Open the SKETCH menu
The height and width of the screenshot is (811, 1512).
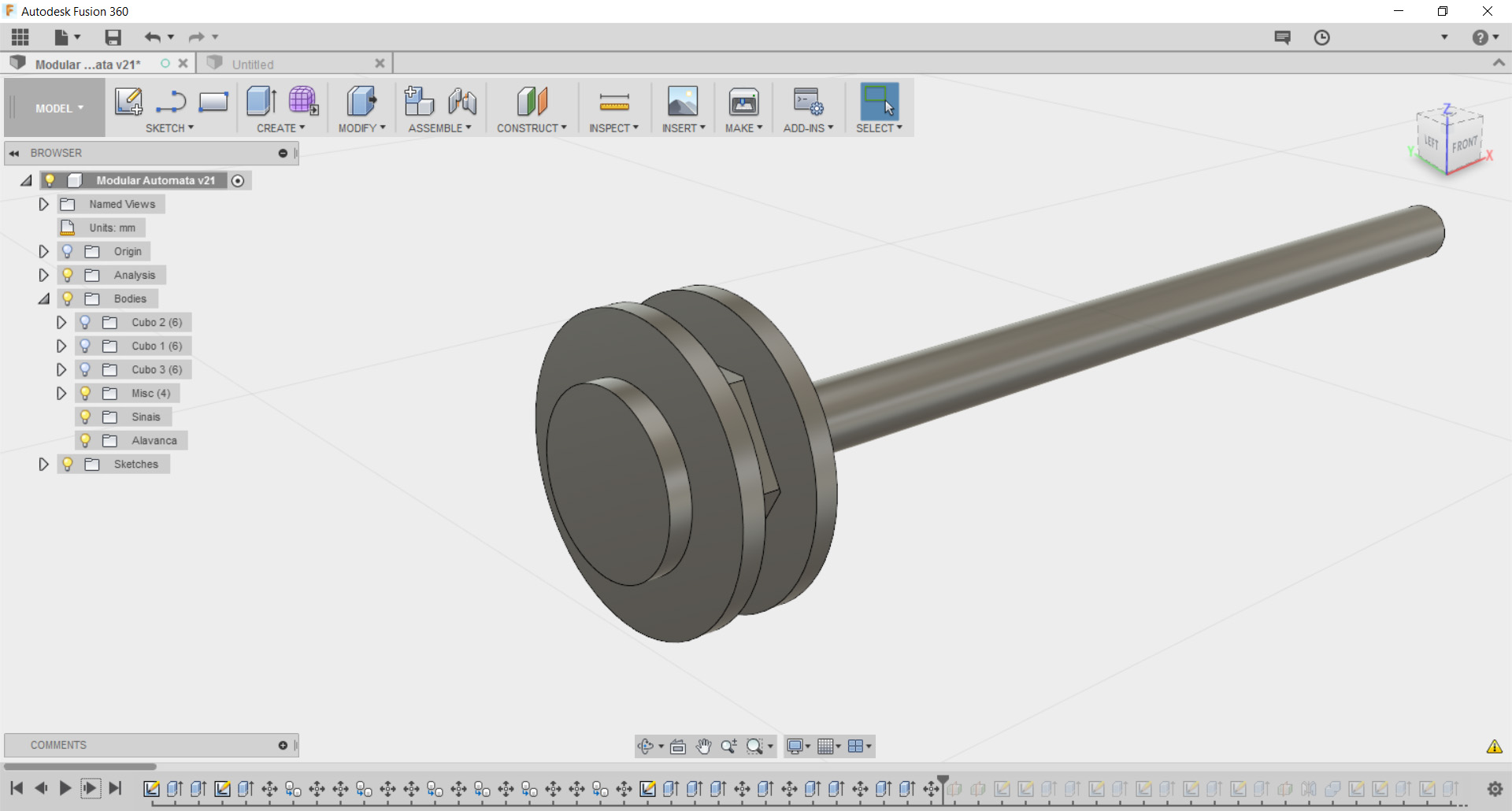169,128
